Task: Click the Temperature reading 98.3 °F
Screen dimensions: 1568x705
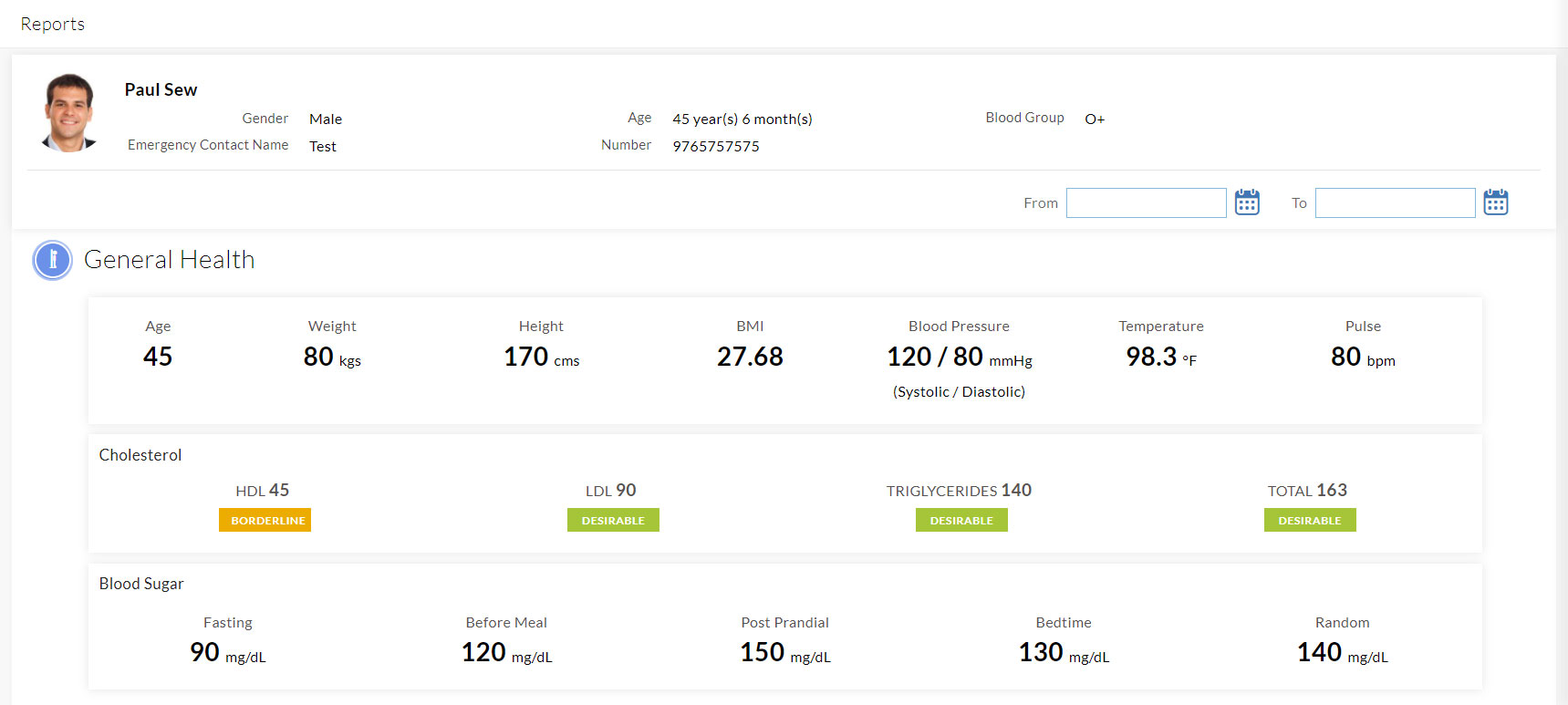Action: click(1152, 357)
